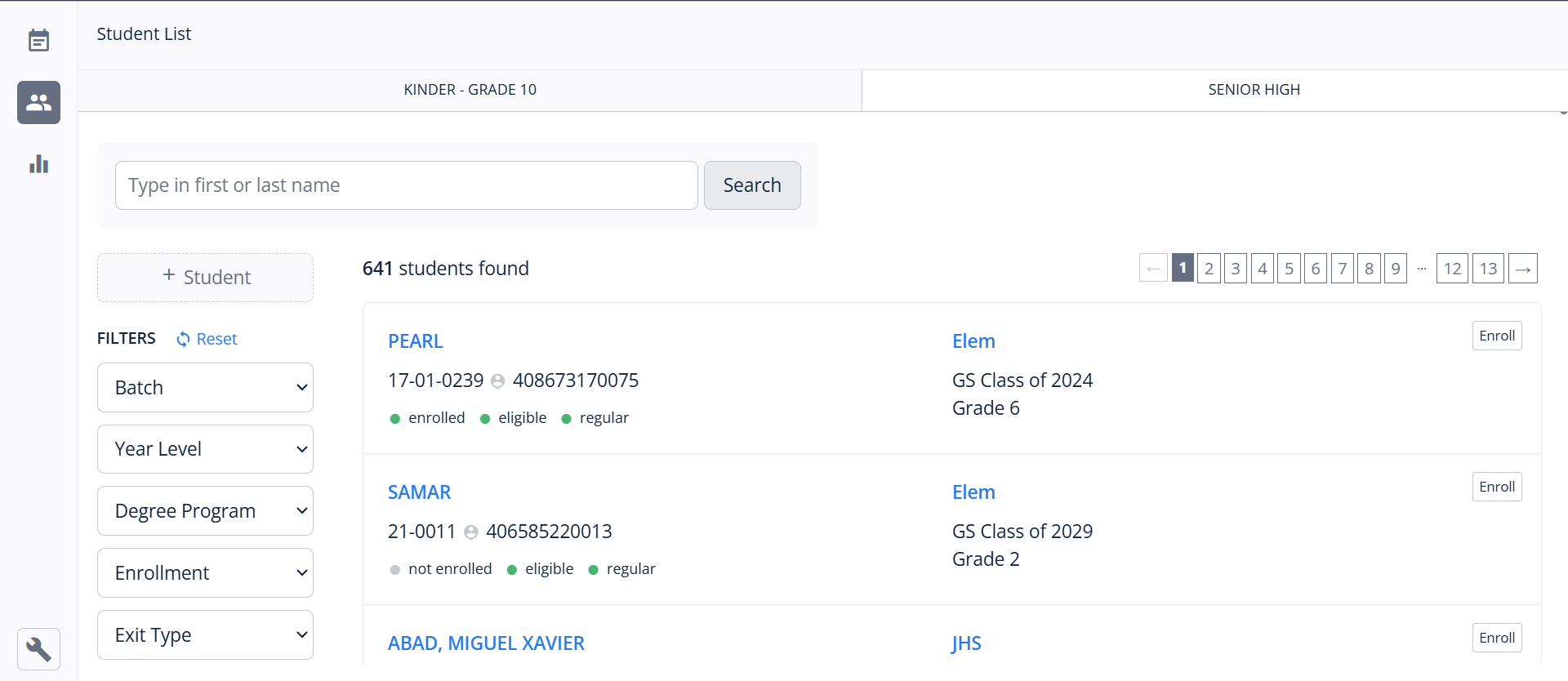Click the Search button
The height and width of the screenshot is (681, 1568).
tap(751, 185)
